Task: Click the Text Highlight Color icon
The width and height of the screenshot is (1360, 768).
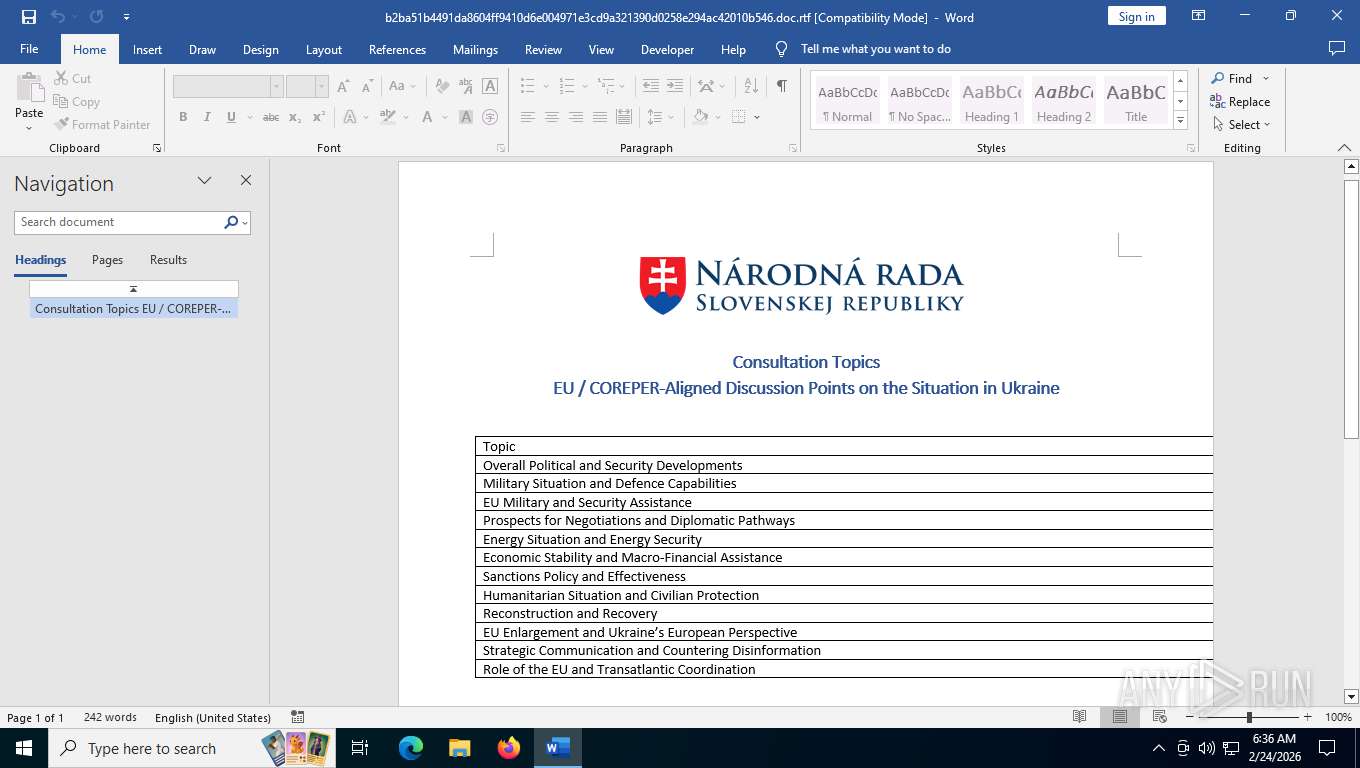Action: (387, 117)
